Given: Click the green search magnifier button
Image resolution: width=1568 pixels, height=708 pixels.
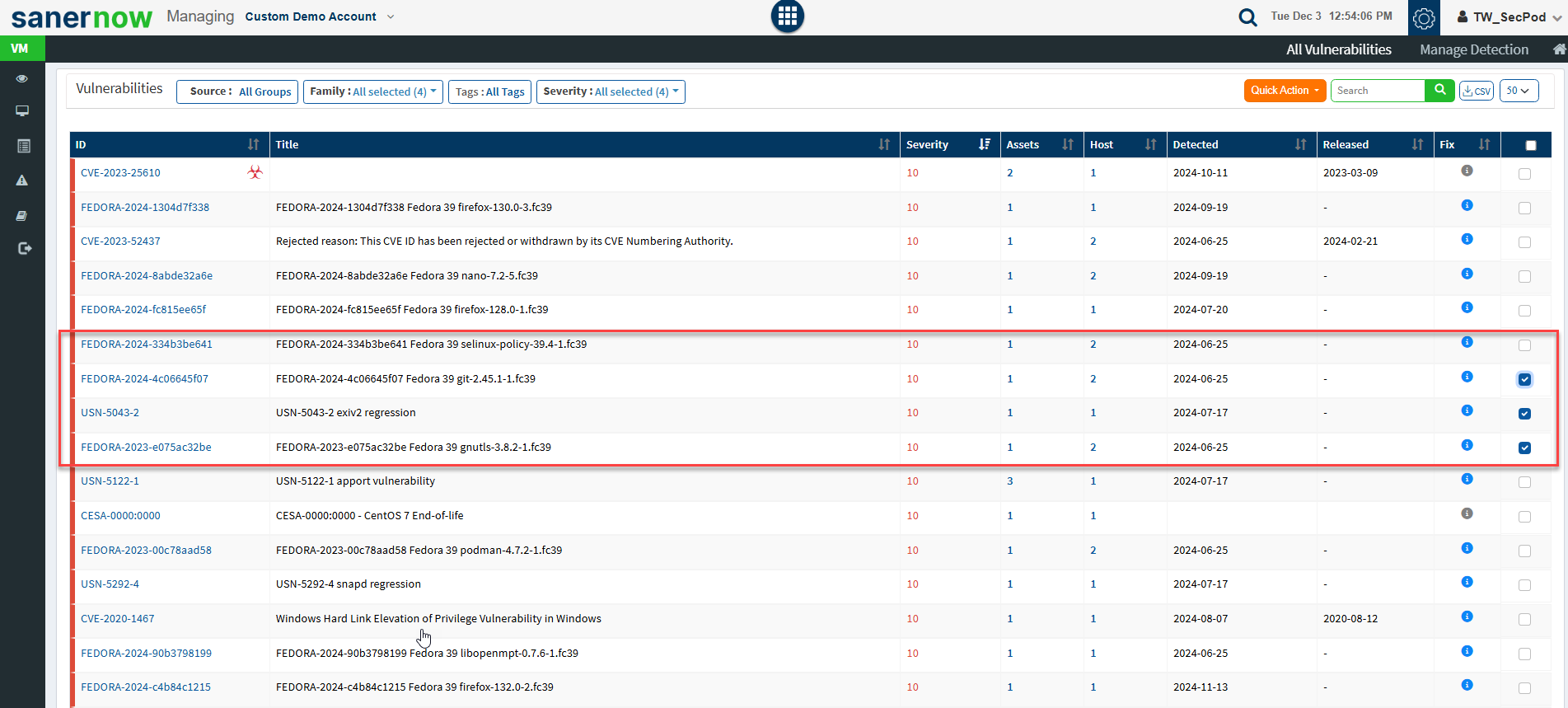Looking at the screenshot, I should click(1439, 91).
